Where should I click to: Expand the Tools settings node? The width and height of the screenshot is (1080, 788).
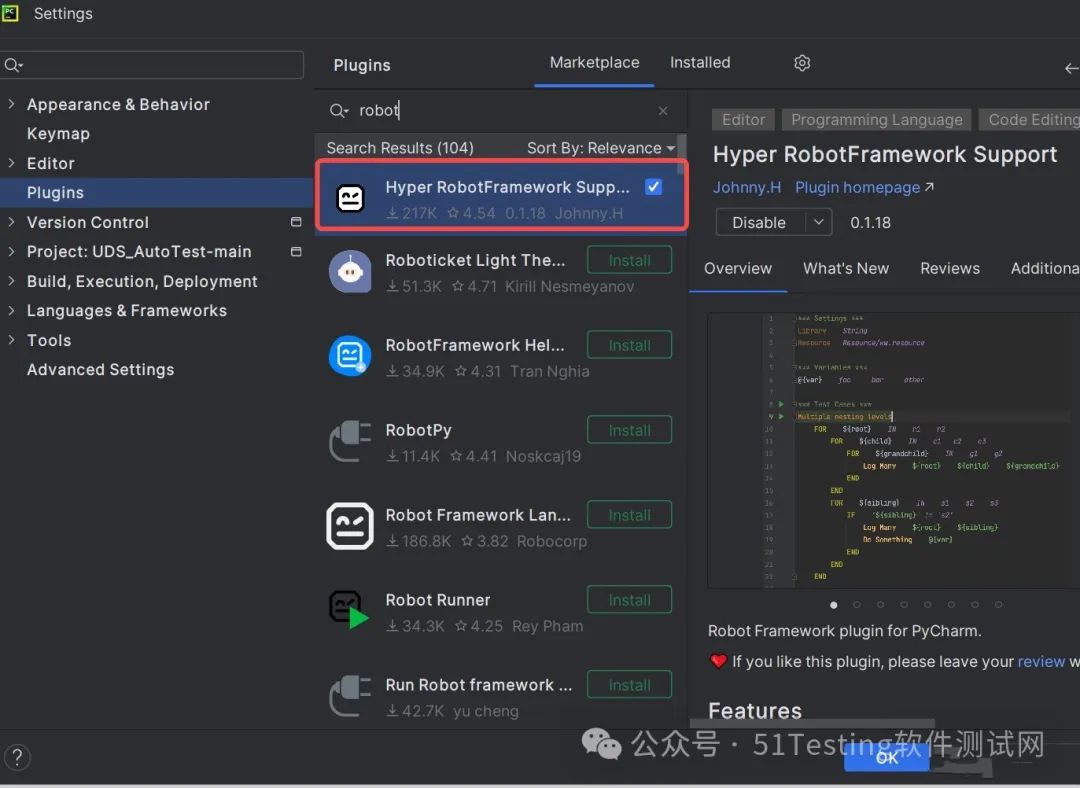(x=11, y=340)
